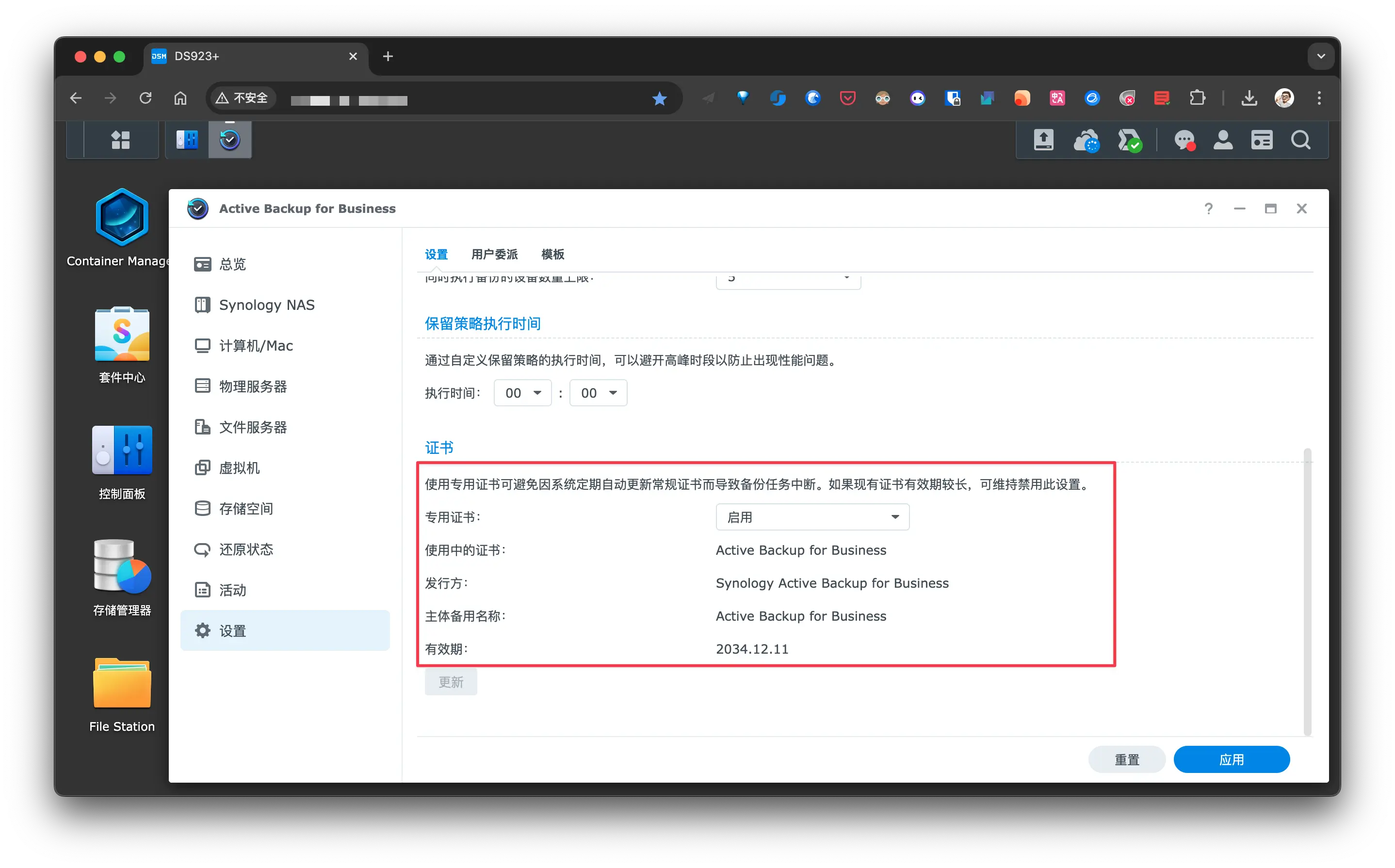Expand the 专用证书 启用 dropdown
This screenshot has width=1395, height=868.
812,517
